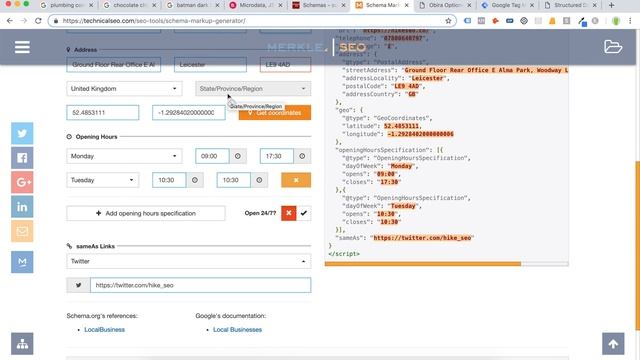Go back in browser history
The height and width of the screenshot is (360, 640).
10,21
